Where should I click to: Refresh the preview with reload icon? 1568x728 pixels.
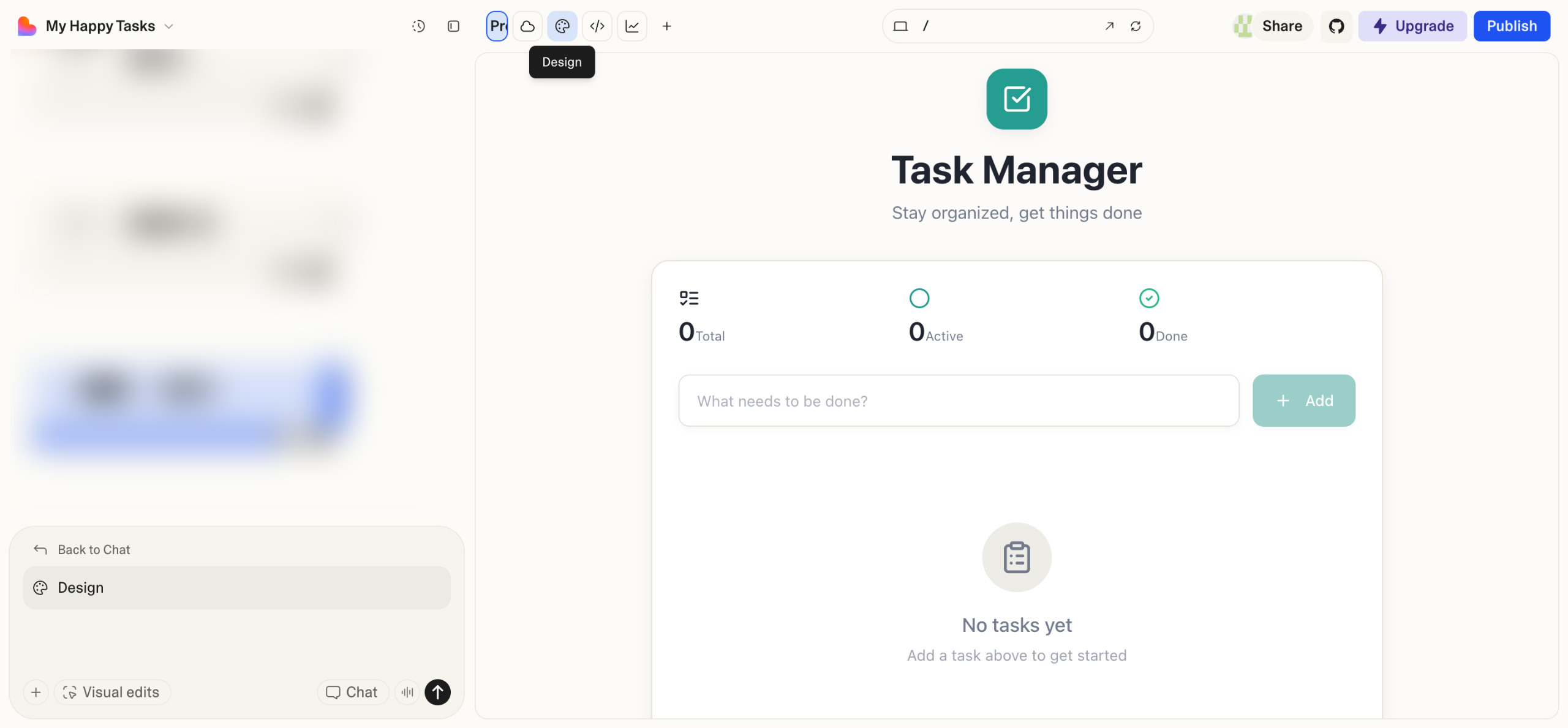pyautogui.click(x=1136, y=26)
